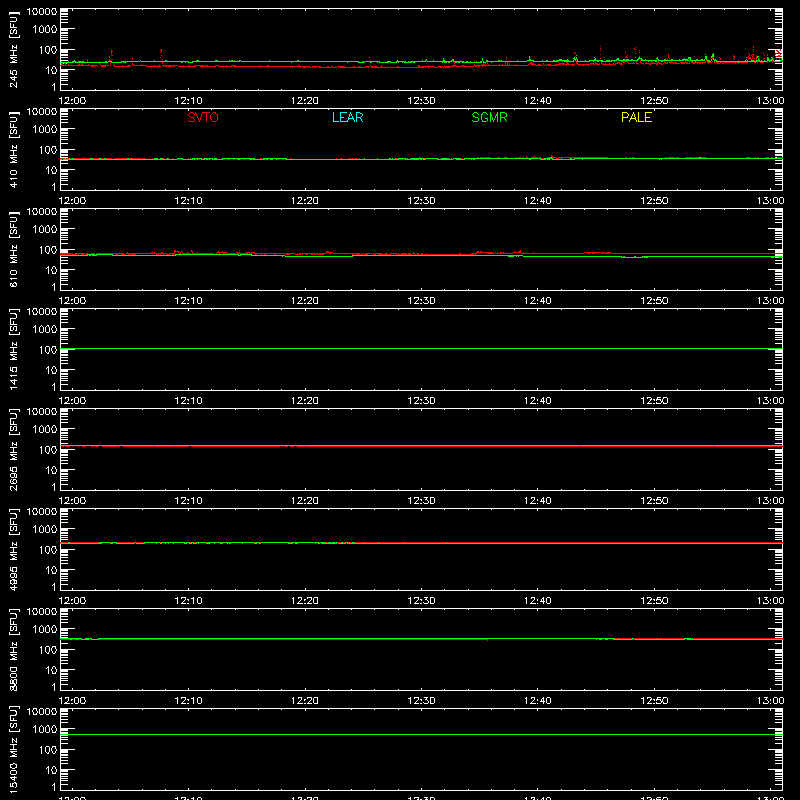Click 12:00 time label under 1415 MHz plot
Image resolution: width=800 pixels, height=800 pixels.
pos(72,401)
